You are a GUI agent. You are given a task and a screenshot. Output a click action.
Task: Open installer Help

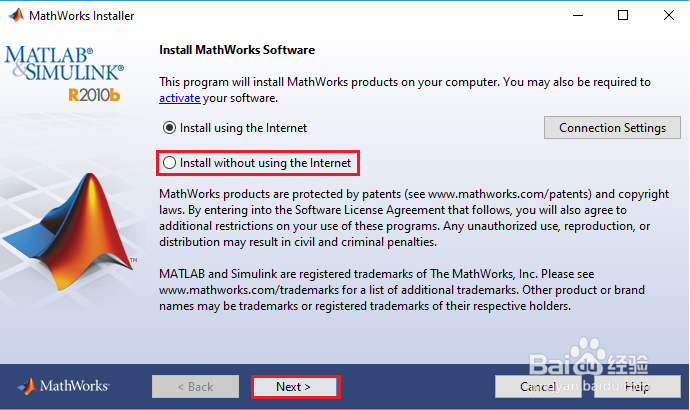coord(637,386)
